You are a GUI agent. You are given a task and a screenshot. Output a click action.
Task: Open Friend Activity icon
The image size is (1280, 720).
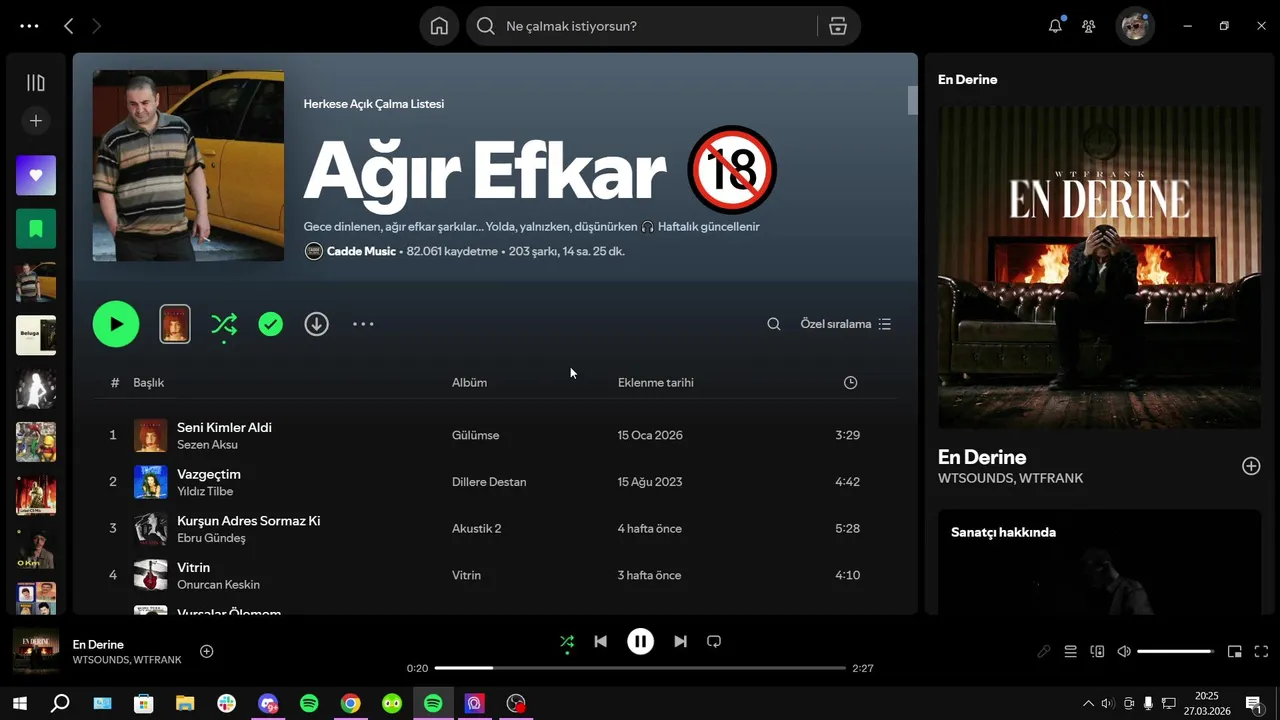tap(1089, 26)
